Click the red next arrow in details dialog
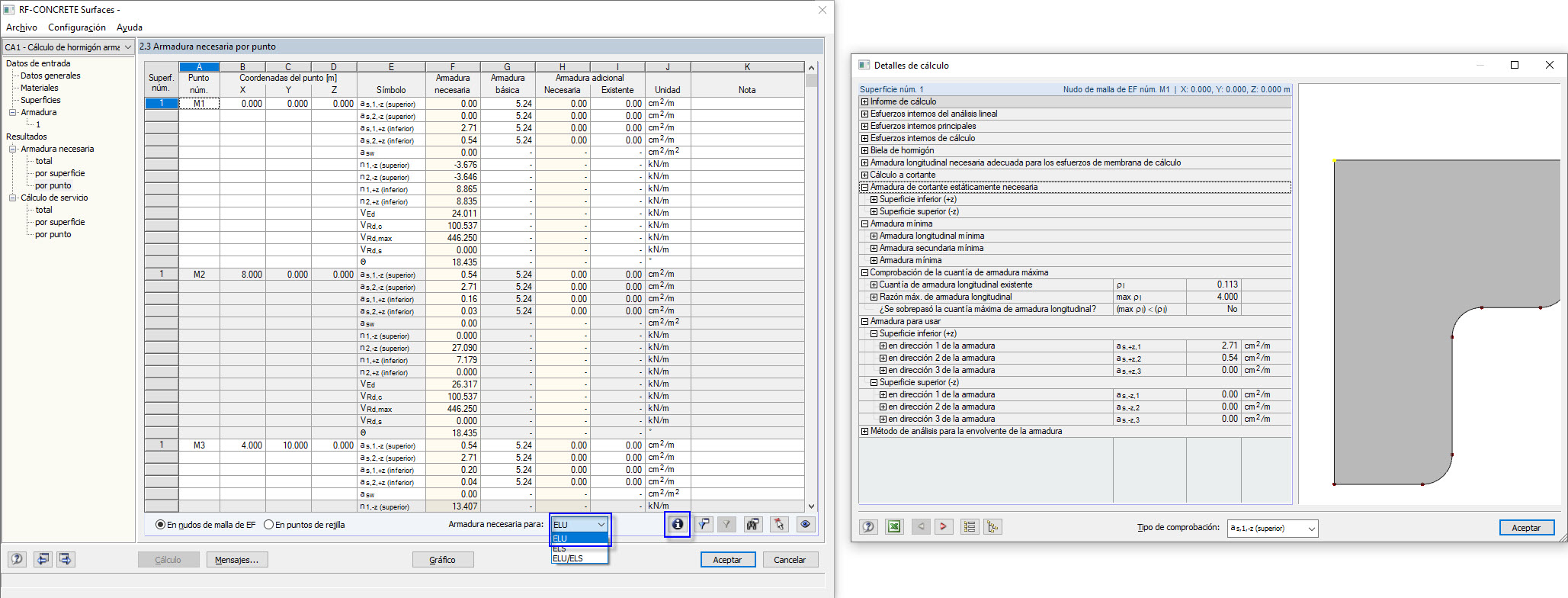The image size is (1568, 598). [x=944, y=526]
